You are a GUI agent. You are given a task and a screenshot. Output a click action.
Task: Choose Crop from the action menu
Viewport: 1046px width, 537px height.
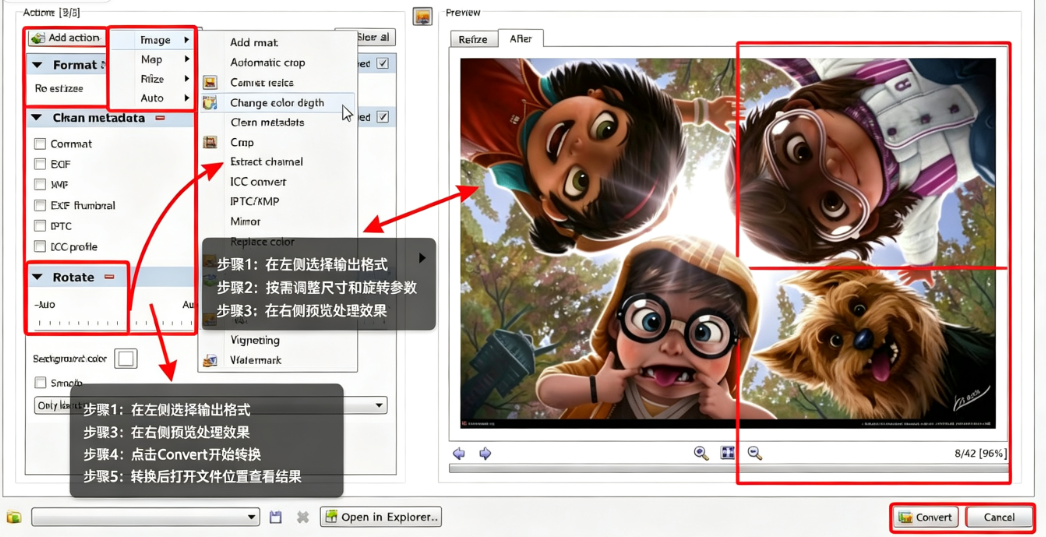241,142
